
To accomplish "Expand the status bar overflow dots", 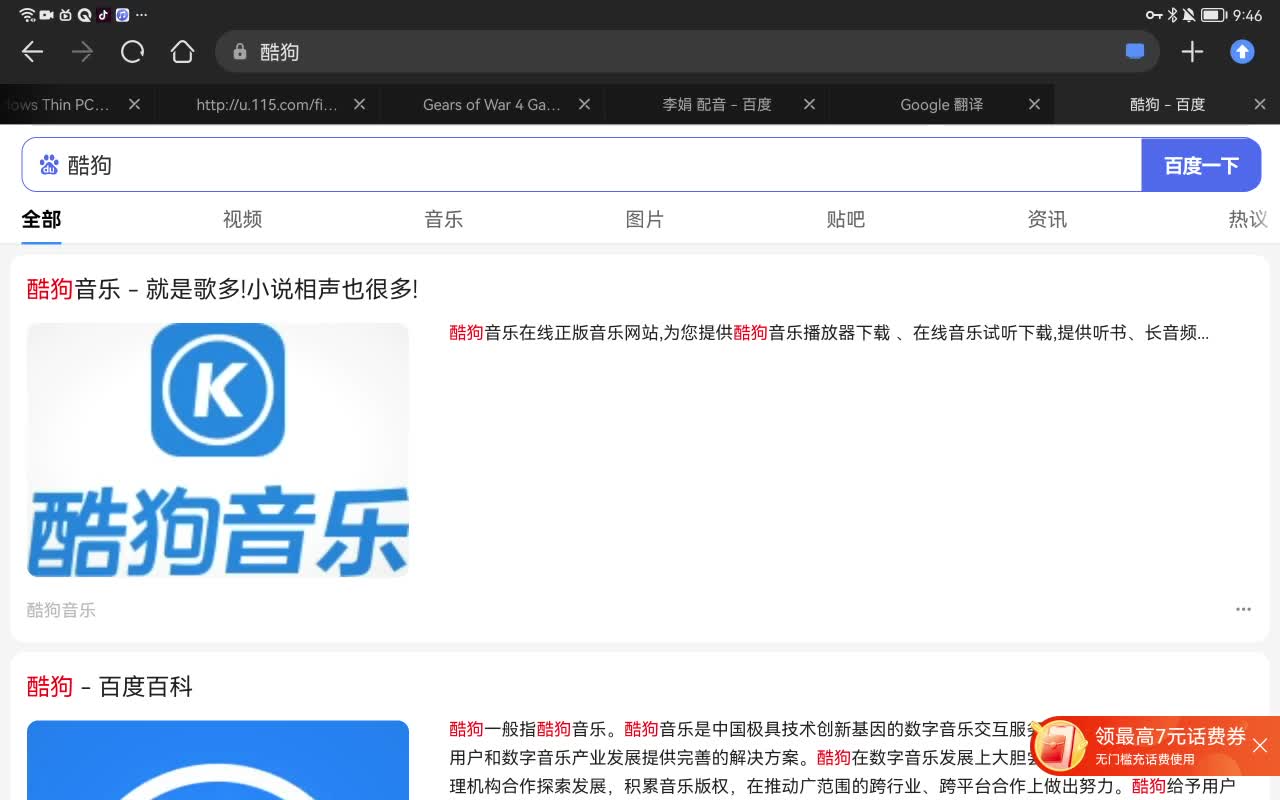I will (140, 15).
